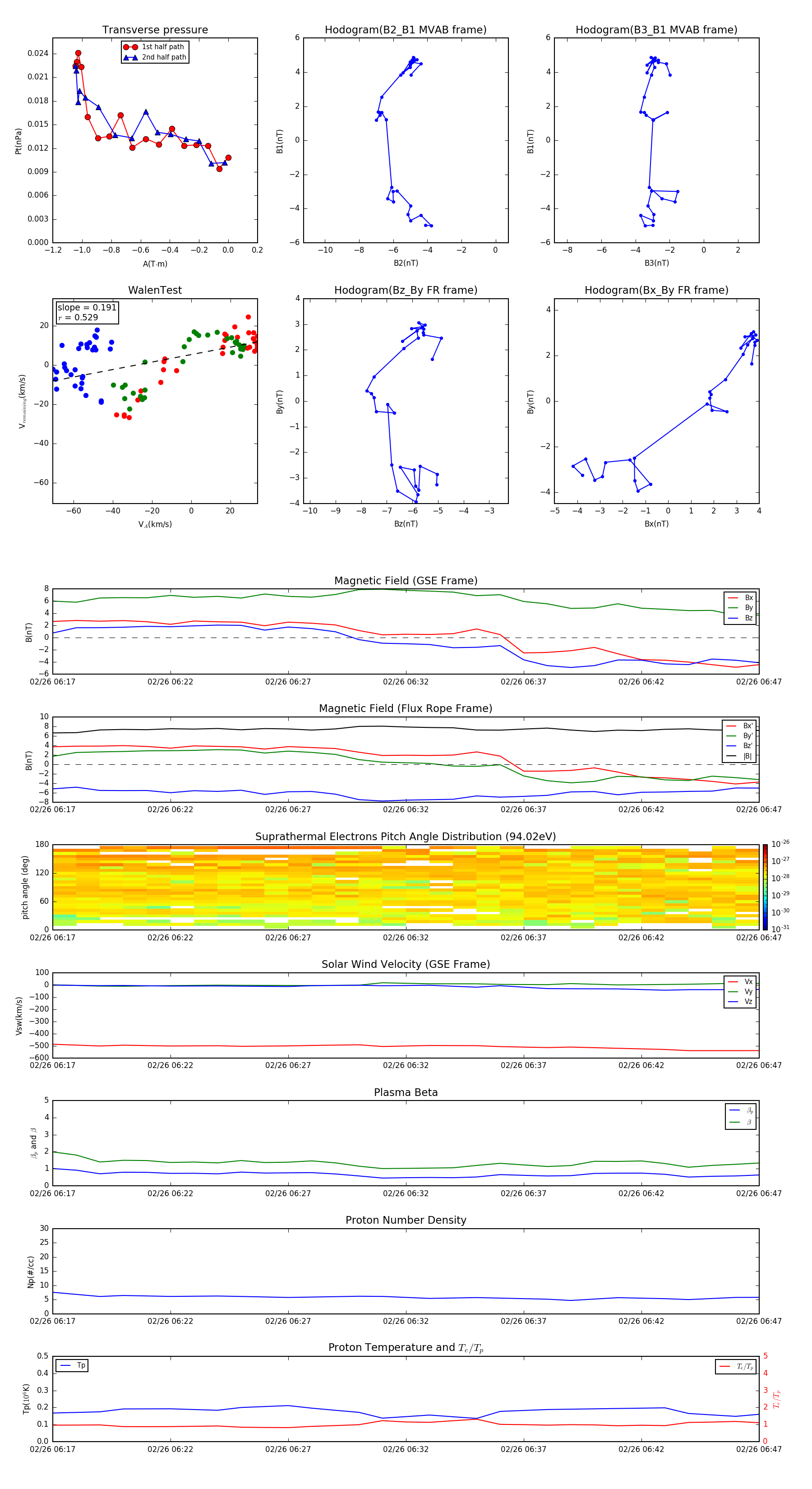Click the "slope = 0.191" annotation

[x=87, y=308]
